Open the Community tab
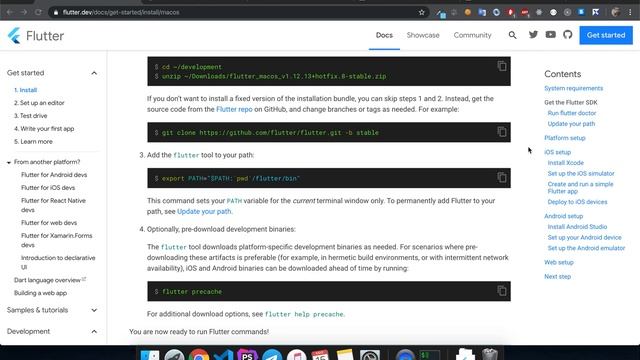640x360 pixels. pyautogui.click(x=472, y=35)
